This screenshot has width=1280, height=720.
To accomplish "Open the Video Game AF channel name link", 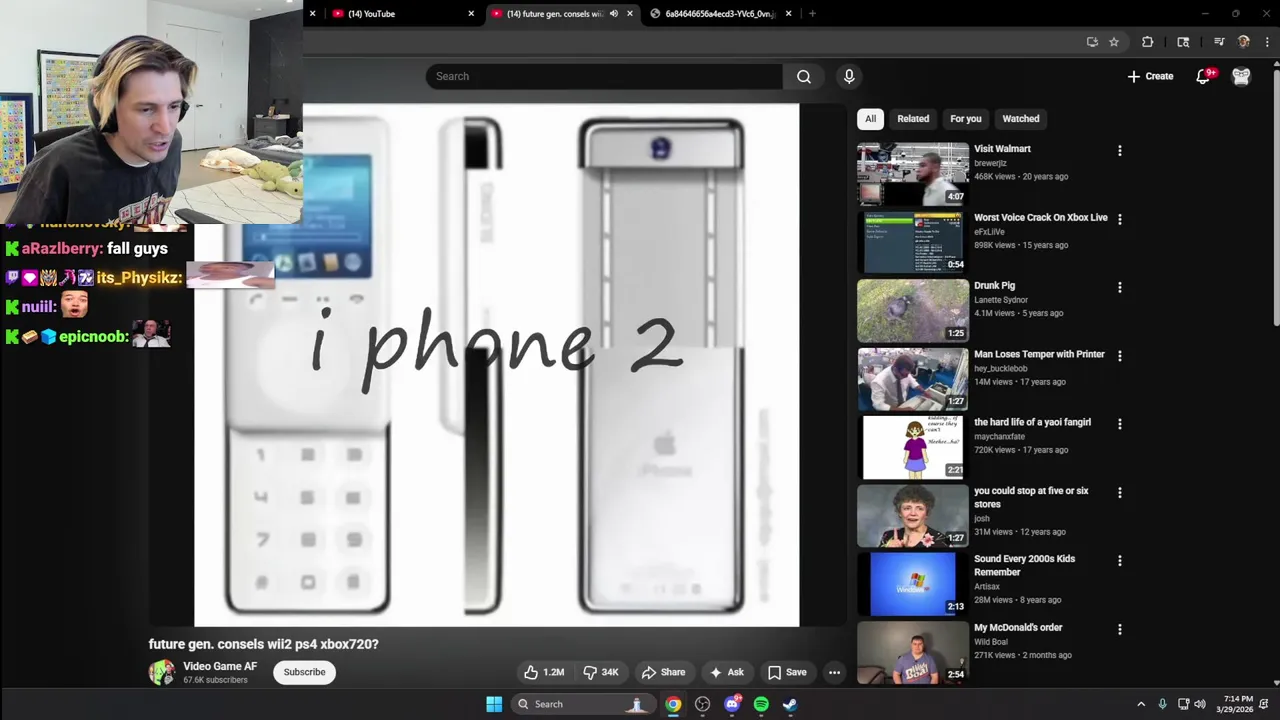I will (220, 666).
